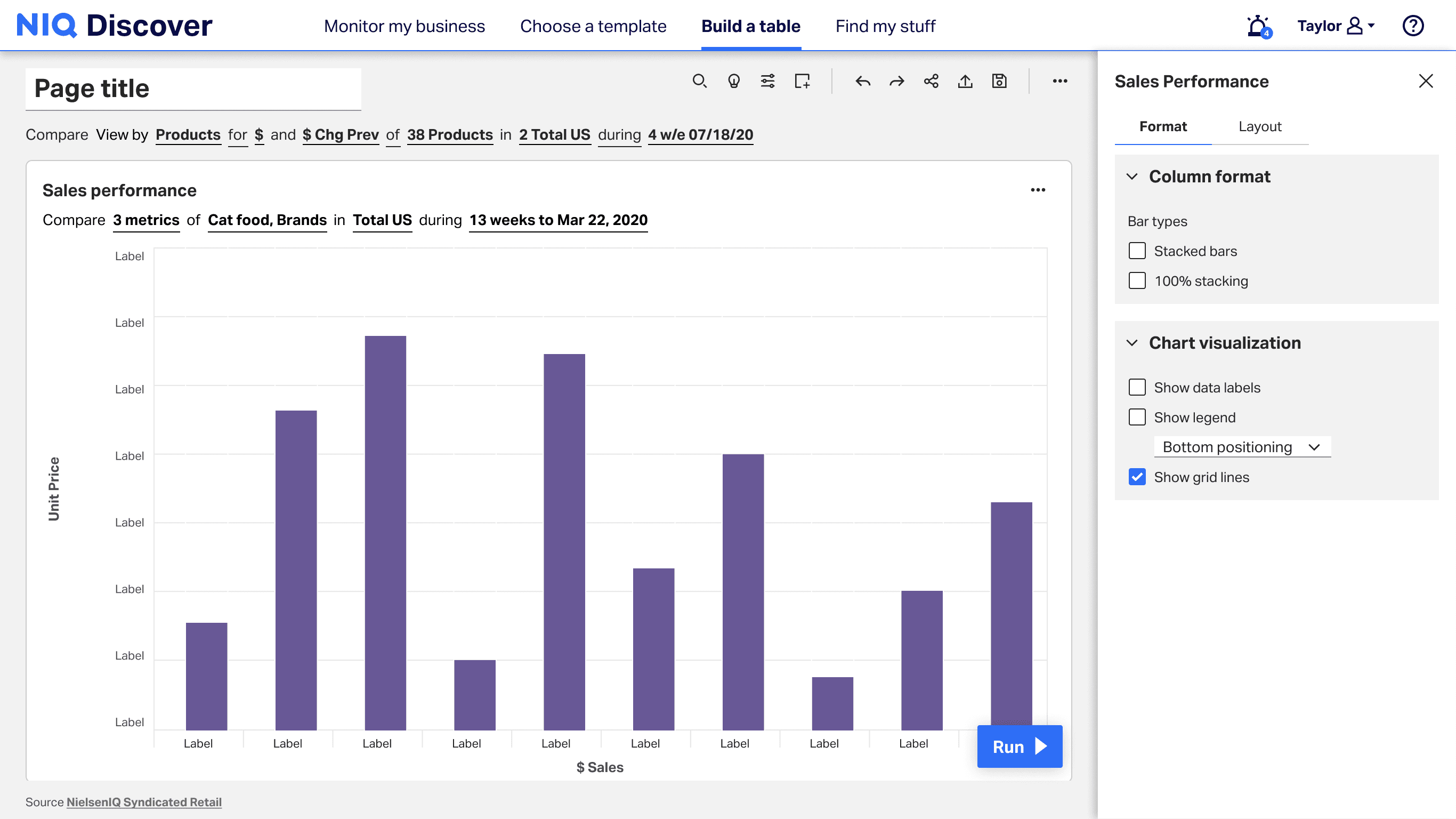Click the export upload icon
Screen dimensions: 1456x819
click(965, 82)
